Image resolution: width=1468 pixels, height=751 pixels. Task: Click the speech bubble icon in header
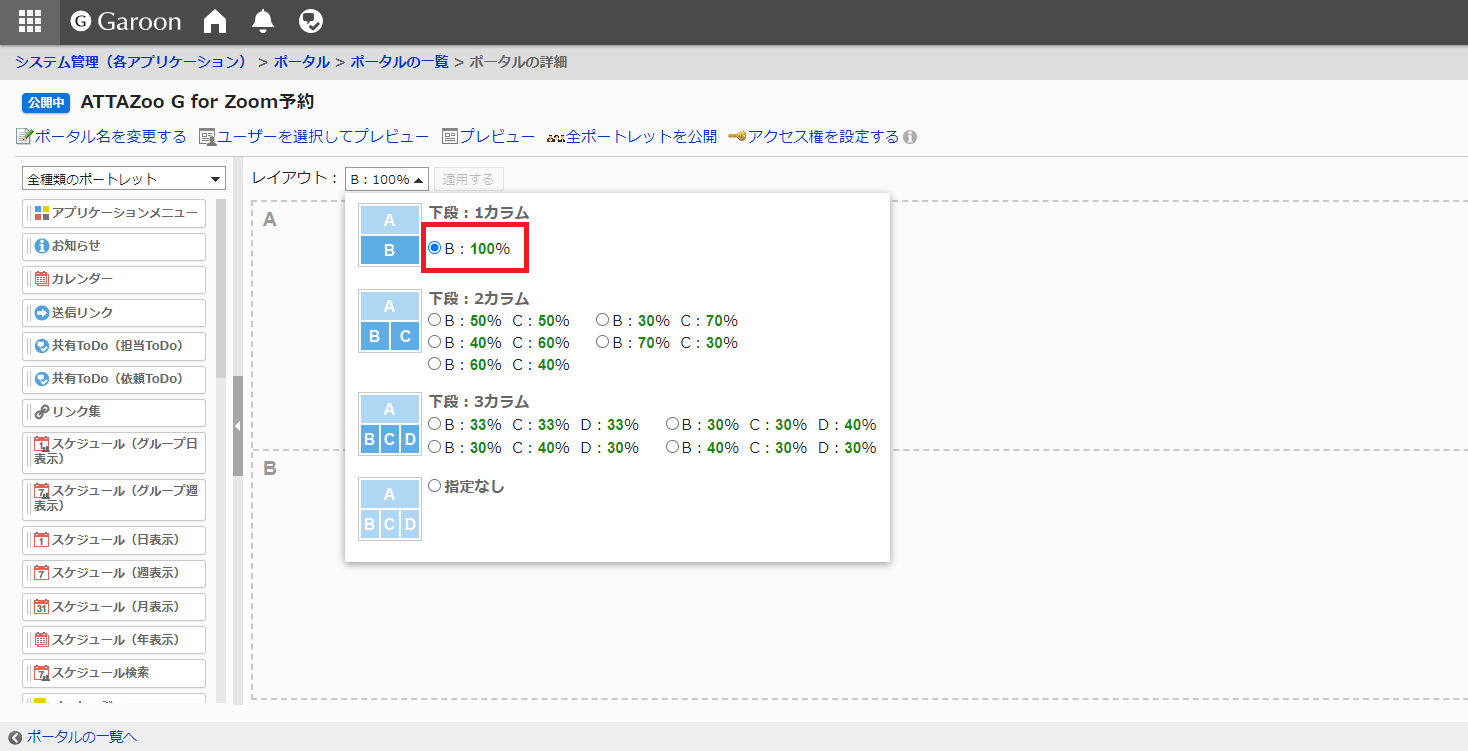click(311, 21)
